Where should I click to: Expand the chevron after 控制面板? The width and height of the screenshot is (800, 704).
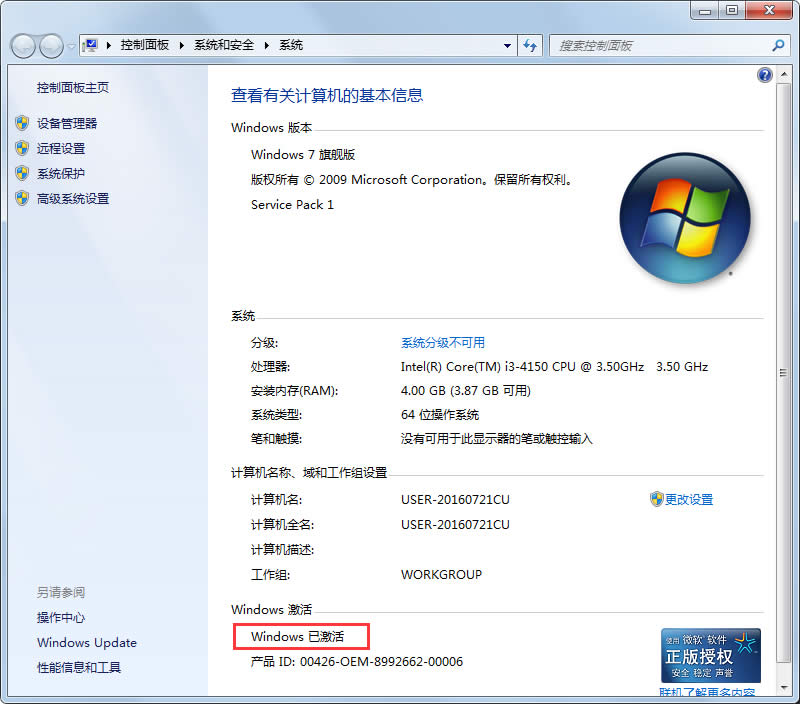click(179, 45)
